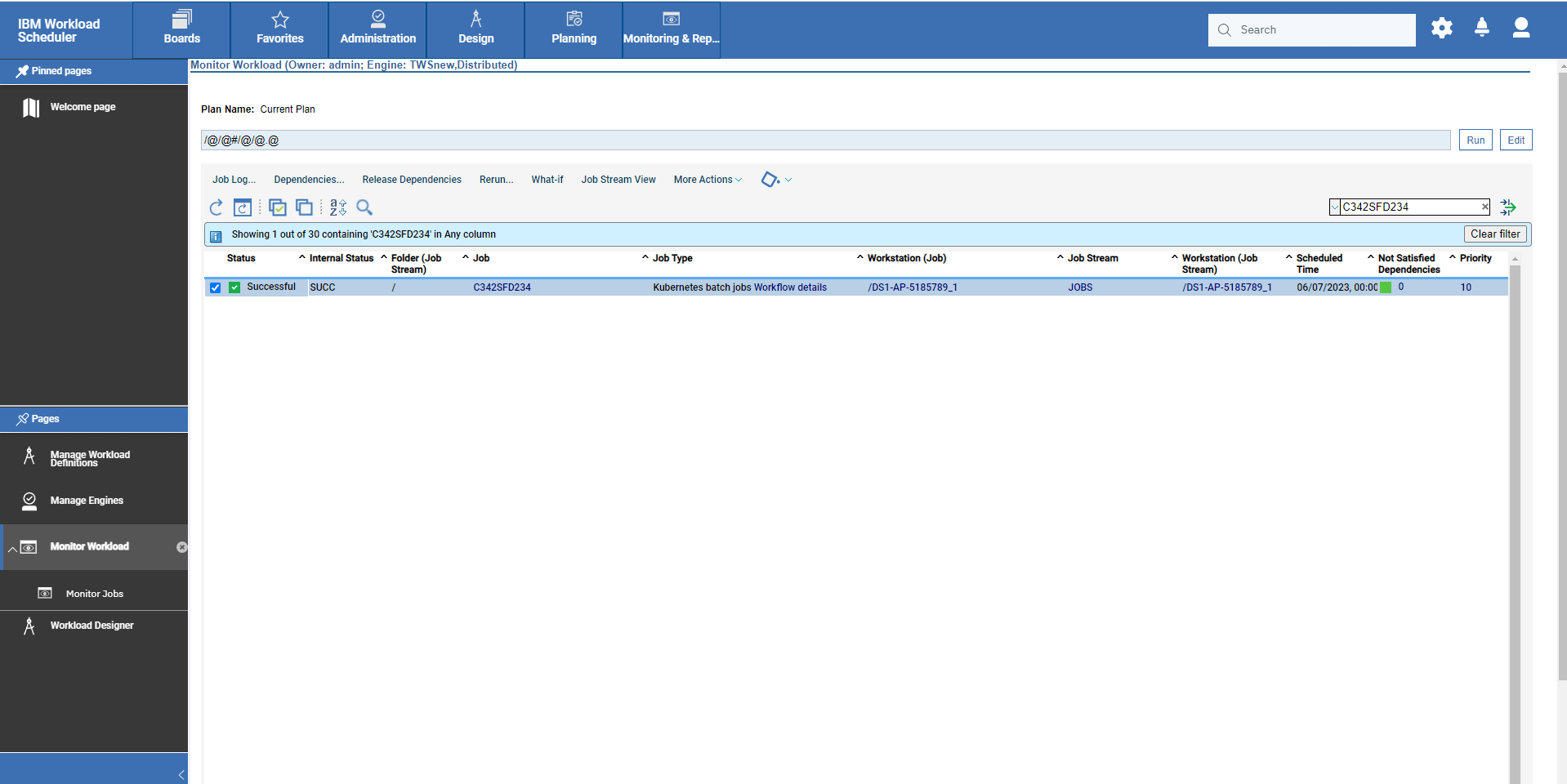Open Monitor Jobs from the sidebar
1567x784 pixels.
click(x=94, y=594)
